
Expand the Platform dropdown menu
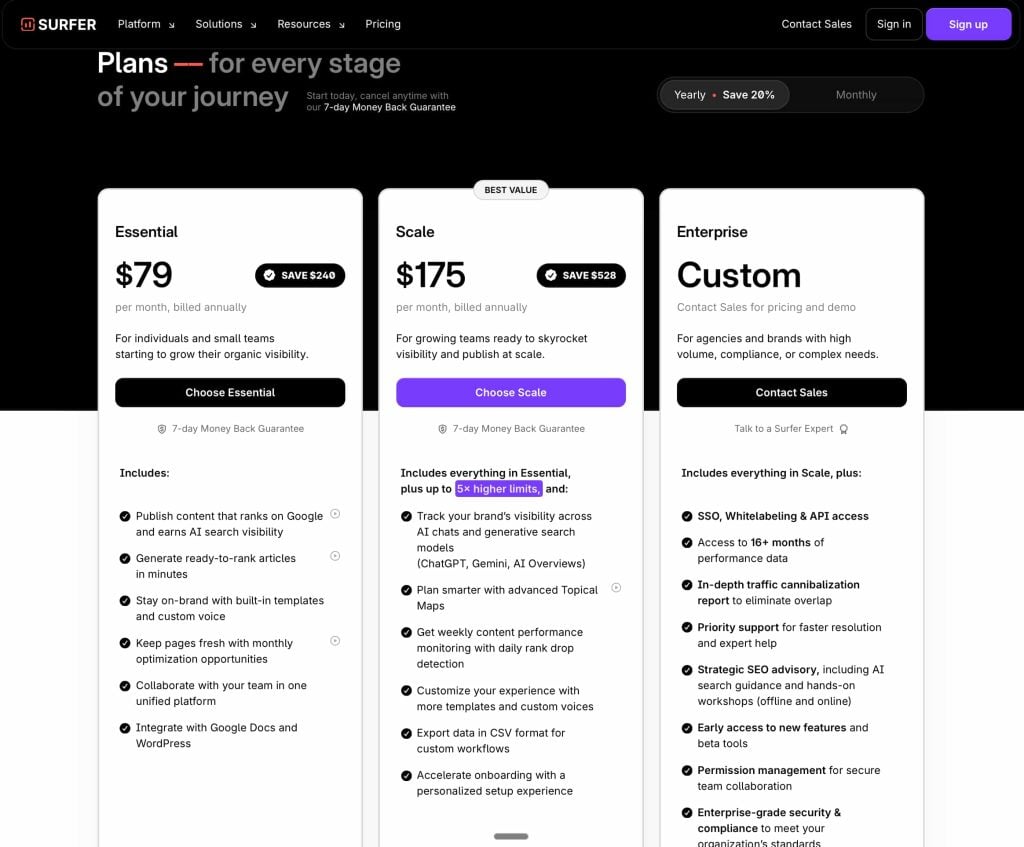(x=146, y=24)
